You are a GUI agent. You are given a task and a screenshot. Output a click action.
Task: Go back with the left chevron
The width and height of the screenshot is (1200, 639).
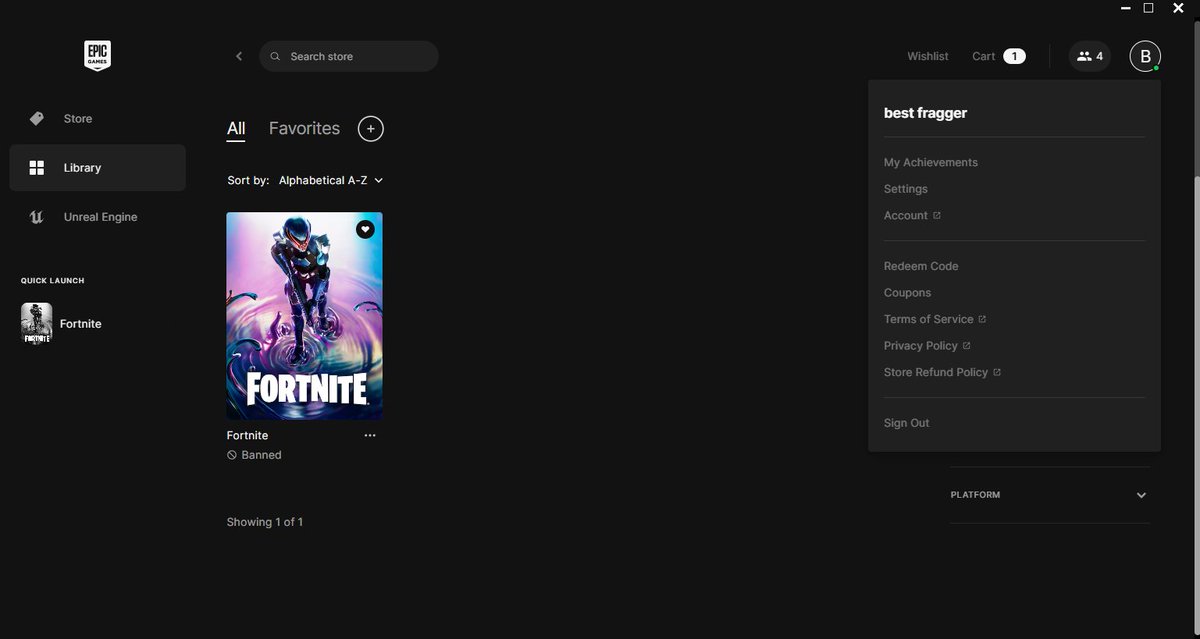coord(239,56)
